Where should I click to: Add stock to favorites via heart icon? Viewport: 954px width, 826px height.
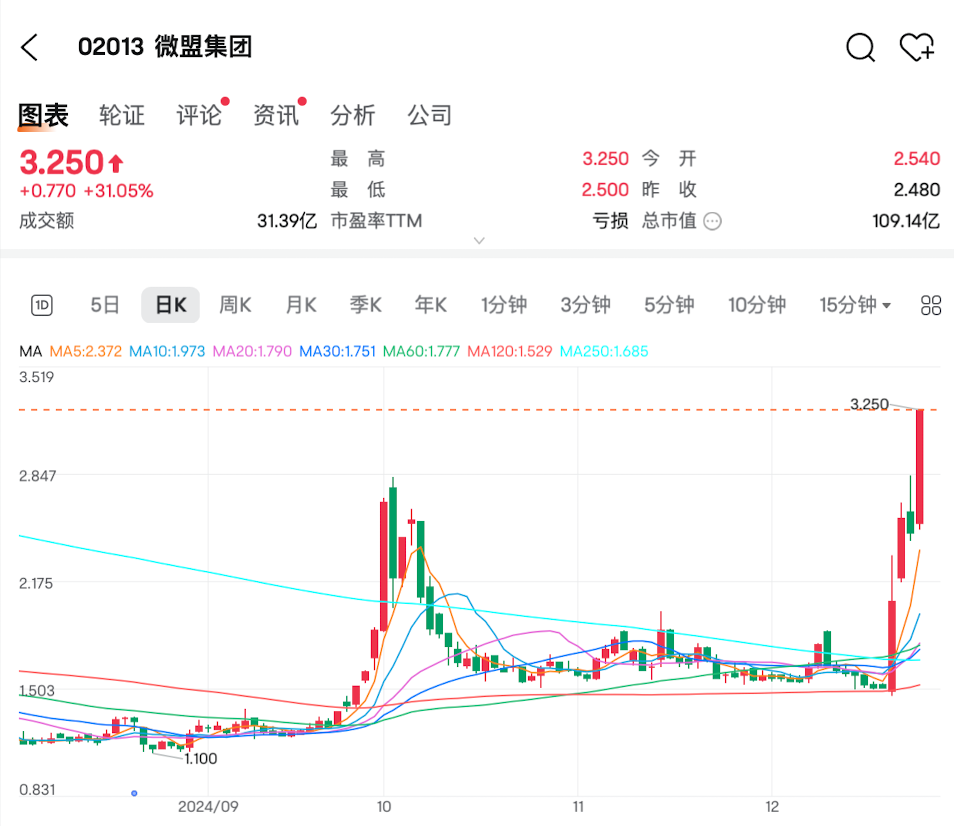tap(916, 47)
